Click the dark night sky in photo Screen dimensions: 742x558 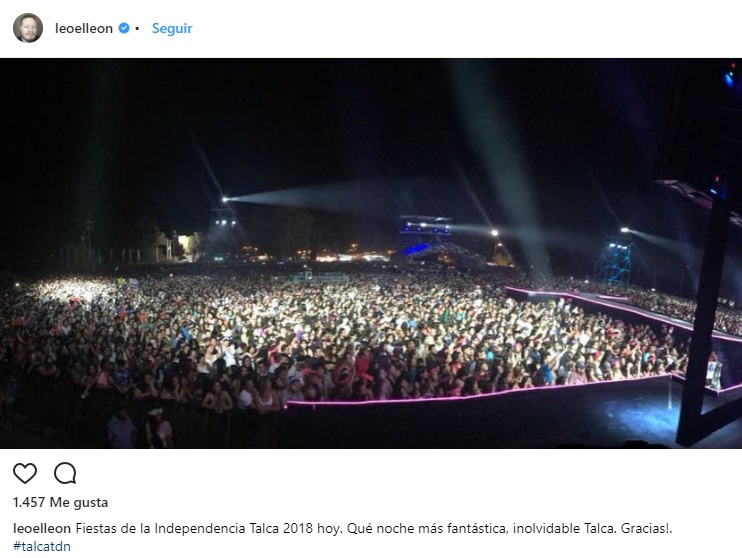point(300,110)
